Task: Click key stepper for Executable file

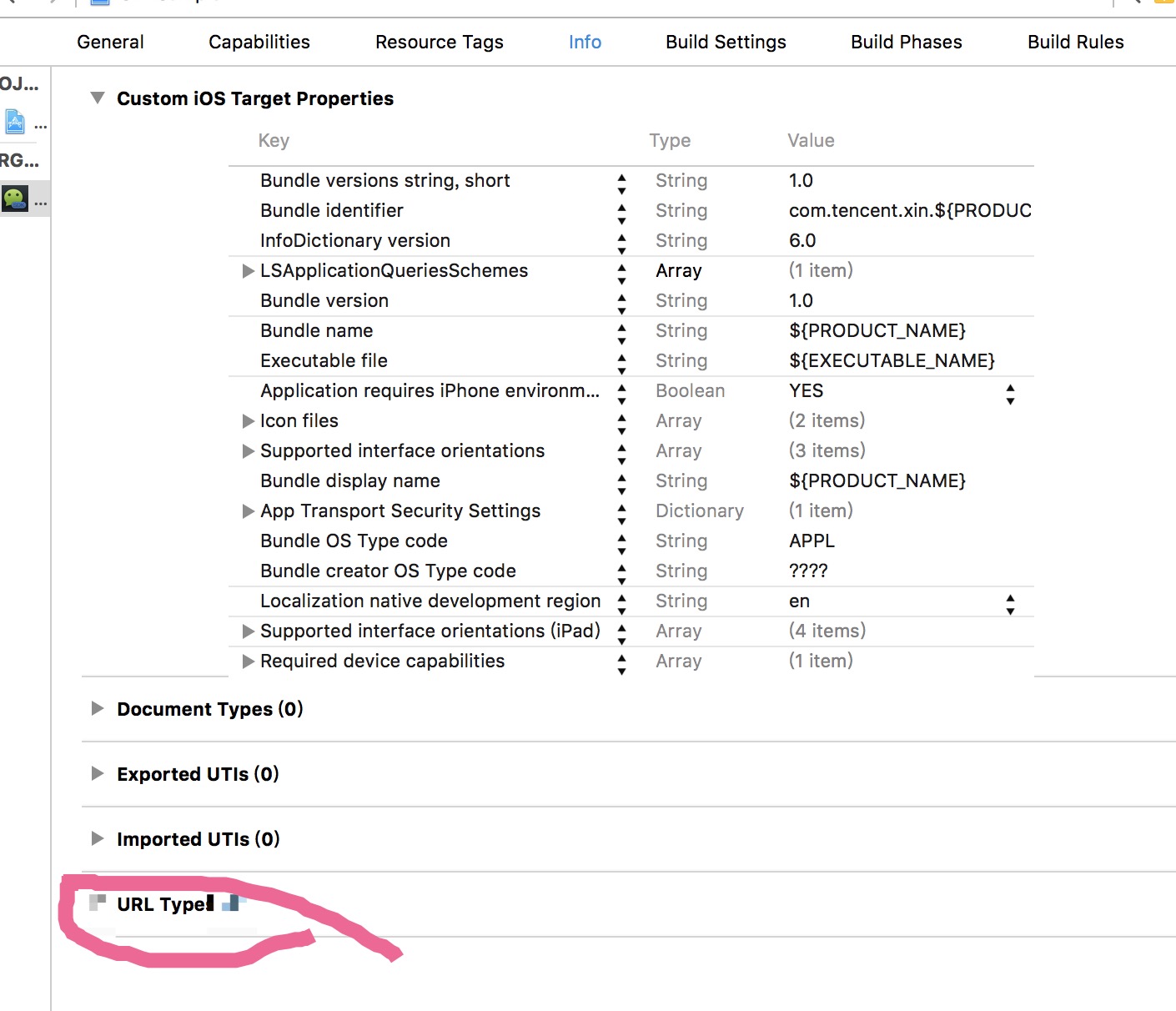Action: pos(621,364)
